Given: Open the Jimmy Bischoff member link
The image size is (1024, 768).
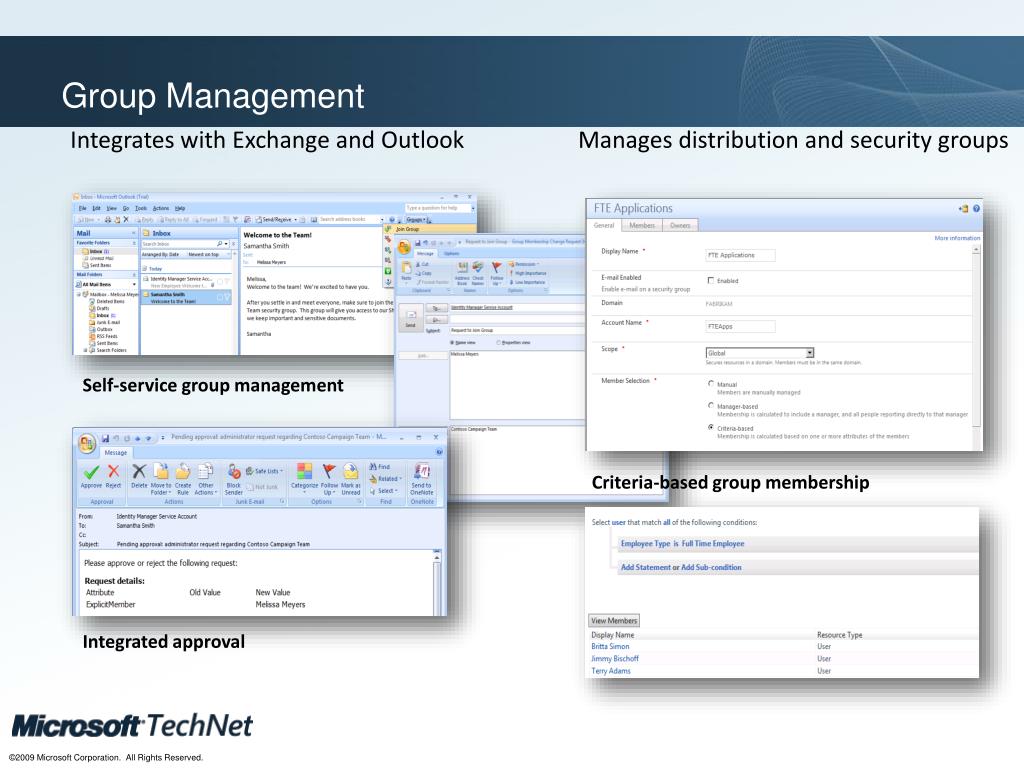Looking at the screenshot, I should pos(615,659).
